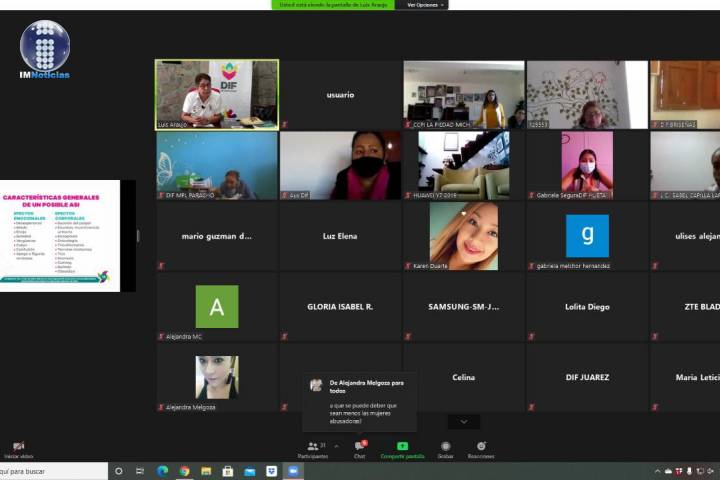Open the Chat panel
Screen dimensions: 720x480
[x=360, y=448]
